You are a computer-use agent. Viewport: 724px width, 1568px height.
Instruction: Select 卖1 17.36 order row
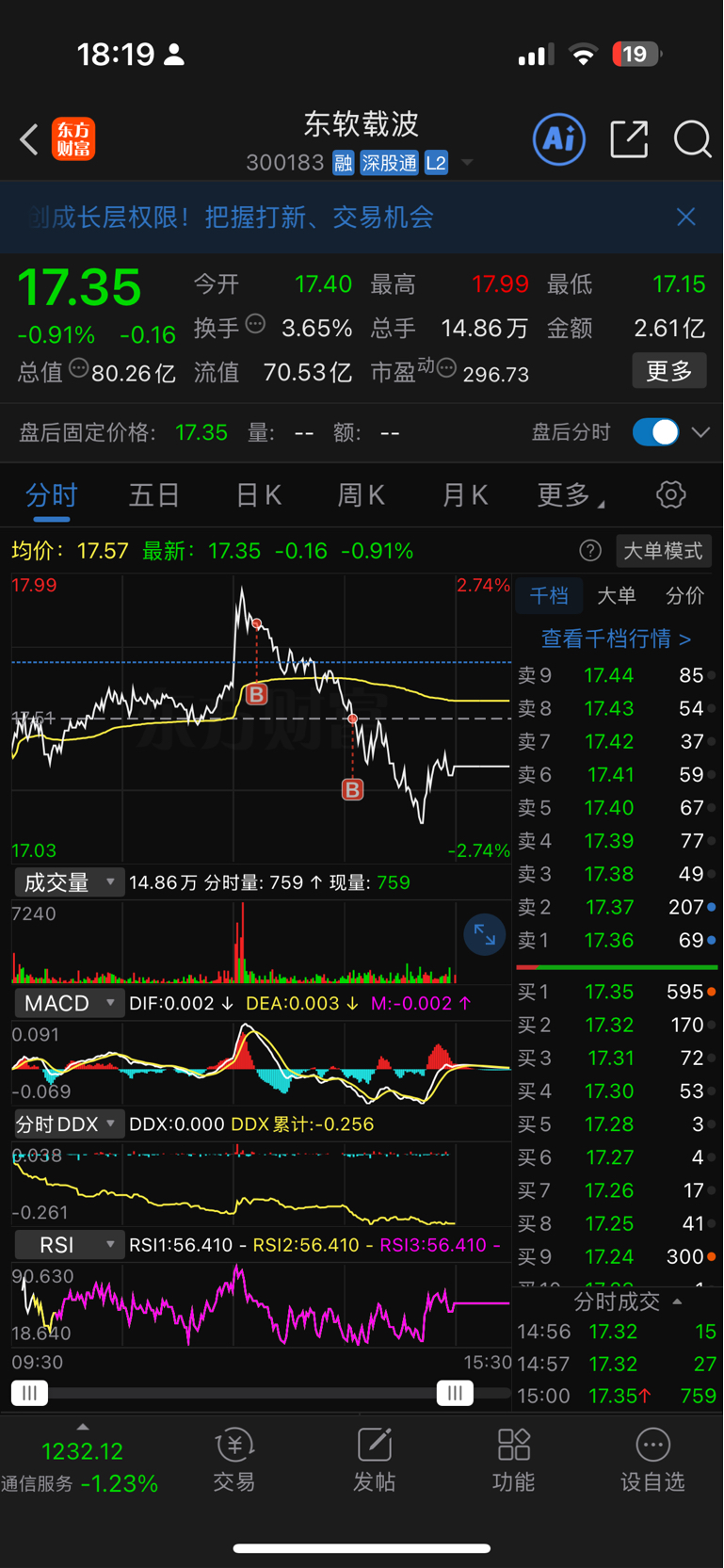617,940
